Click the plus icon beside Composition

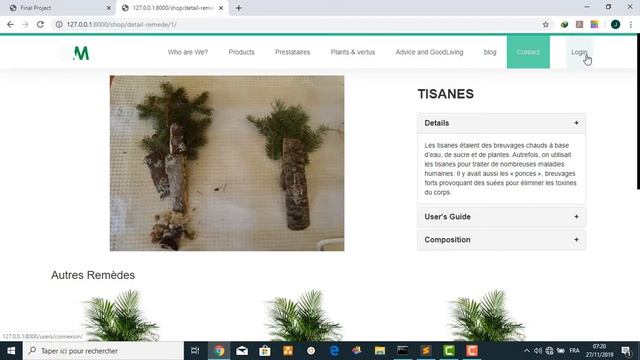click(x=576, y=240)
